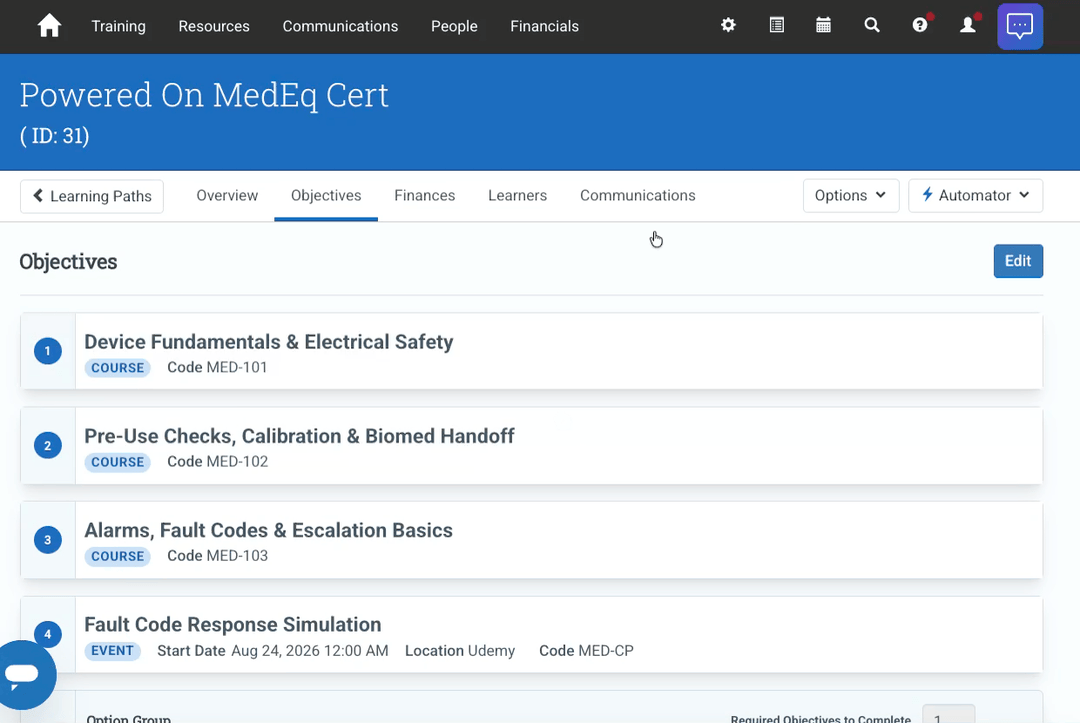Click the Start Date Aug 24, 2026 text
Viewport: 1080px width, 723px height.
pos(273,651)
